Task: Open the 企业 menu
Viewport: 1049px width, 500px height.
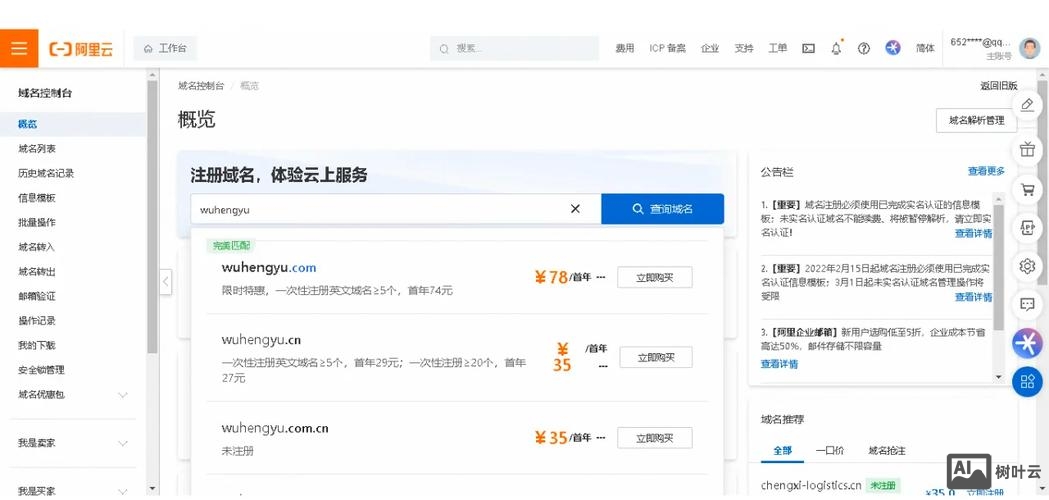Action: pyautogui.click(x=710, y=49)
